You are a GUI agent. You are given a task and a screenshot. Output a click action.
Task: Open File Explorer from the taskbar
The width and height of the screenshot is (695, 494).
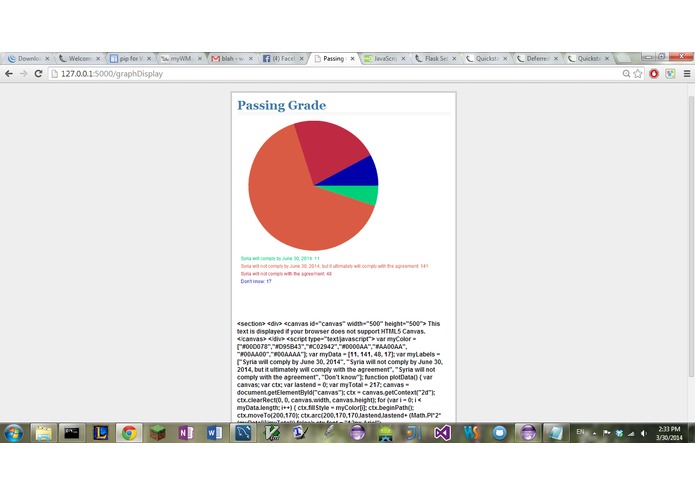point(43,433)
